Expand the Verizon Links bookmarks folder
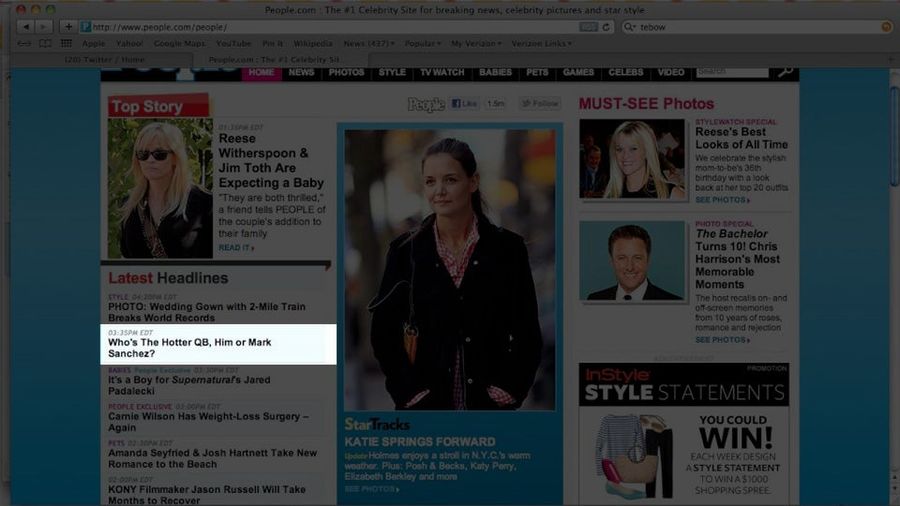 tap(541, 44)
